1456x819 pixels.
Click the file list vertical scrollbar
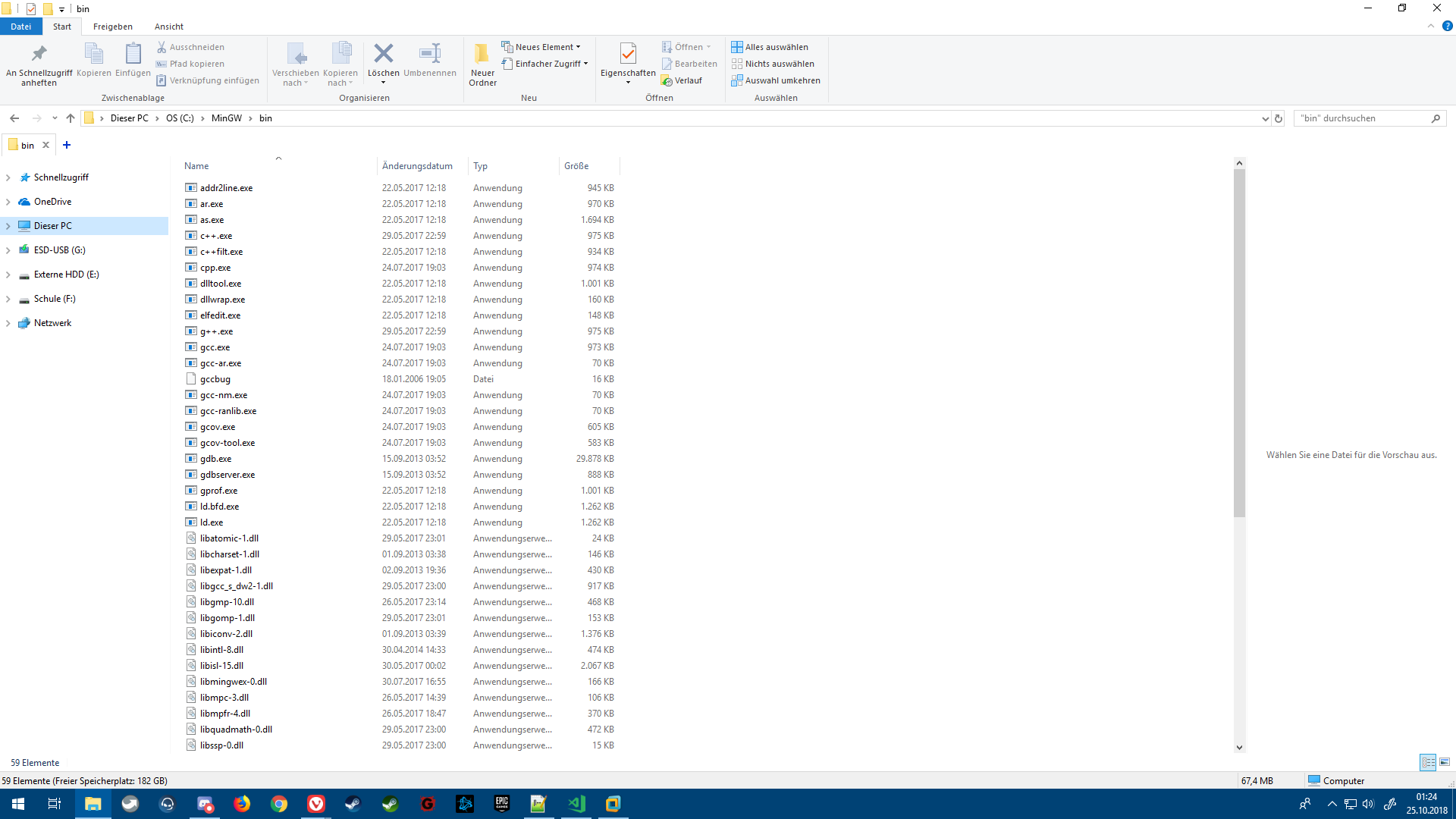[x=1239, y=341]
